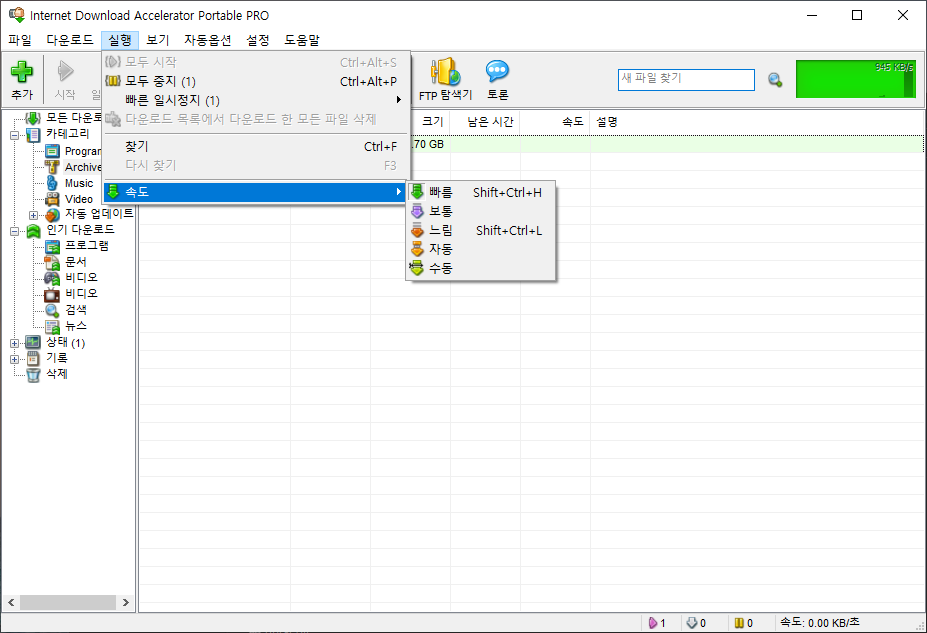Click 속도: 0.00 KB/초 status text

[819, 623]
